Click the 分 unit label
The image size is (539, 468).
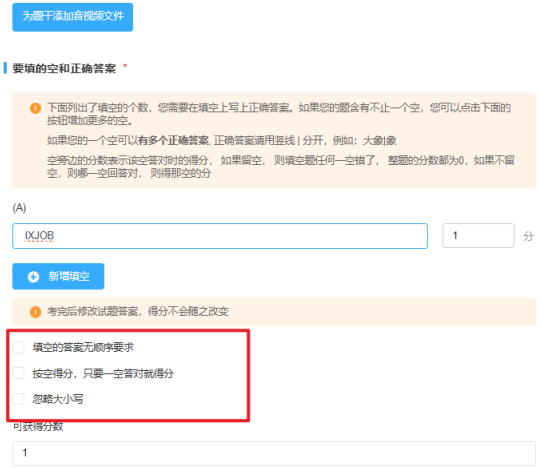click(x=528, y=236)
